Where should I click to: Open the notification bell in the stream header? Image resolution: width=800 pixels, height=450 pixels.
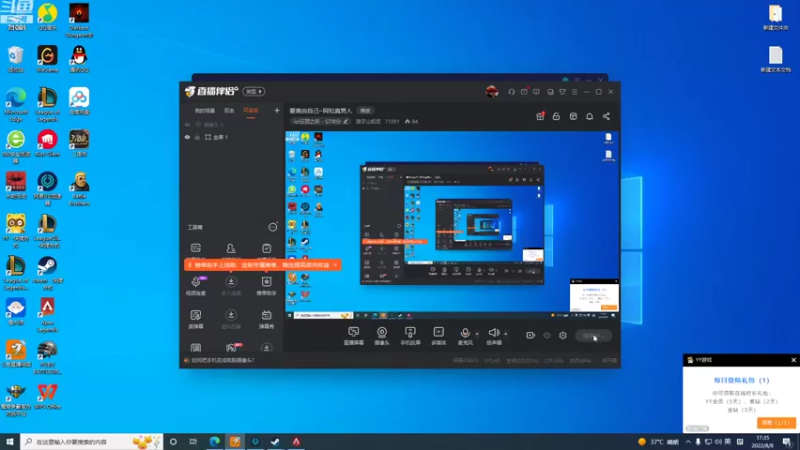click(589, 116)
